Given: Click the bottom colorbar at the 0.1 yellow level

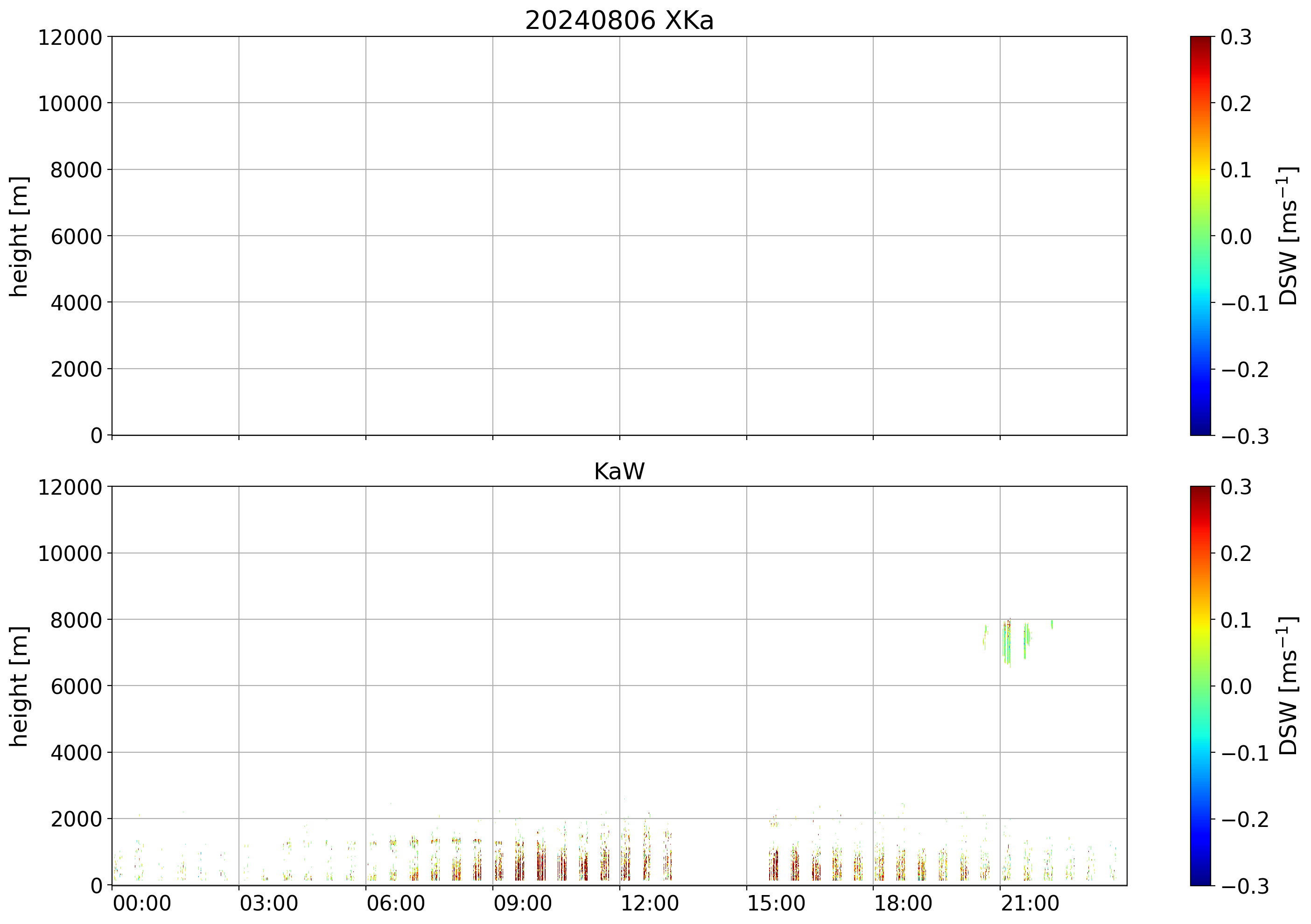Looking at the screenshot, I should (1200, 620).
